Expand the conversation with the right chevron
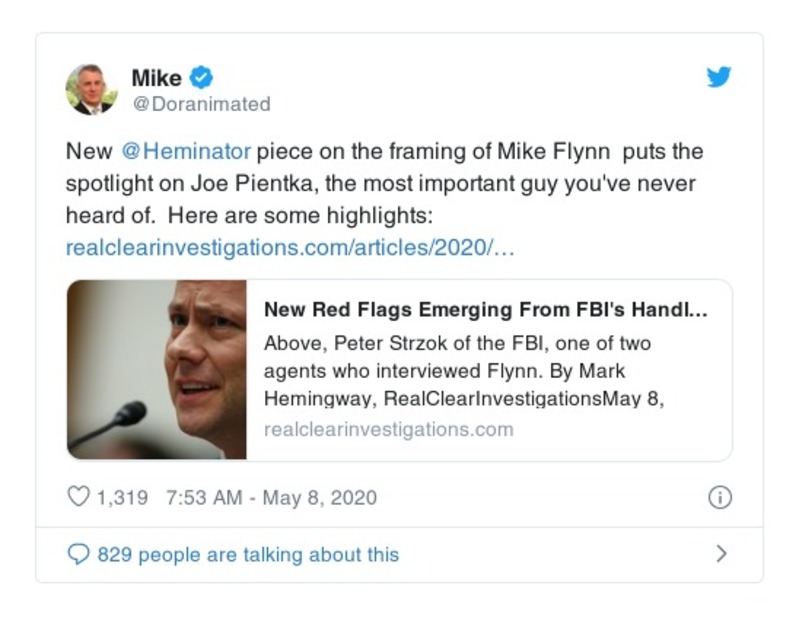 coord(721,553)
